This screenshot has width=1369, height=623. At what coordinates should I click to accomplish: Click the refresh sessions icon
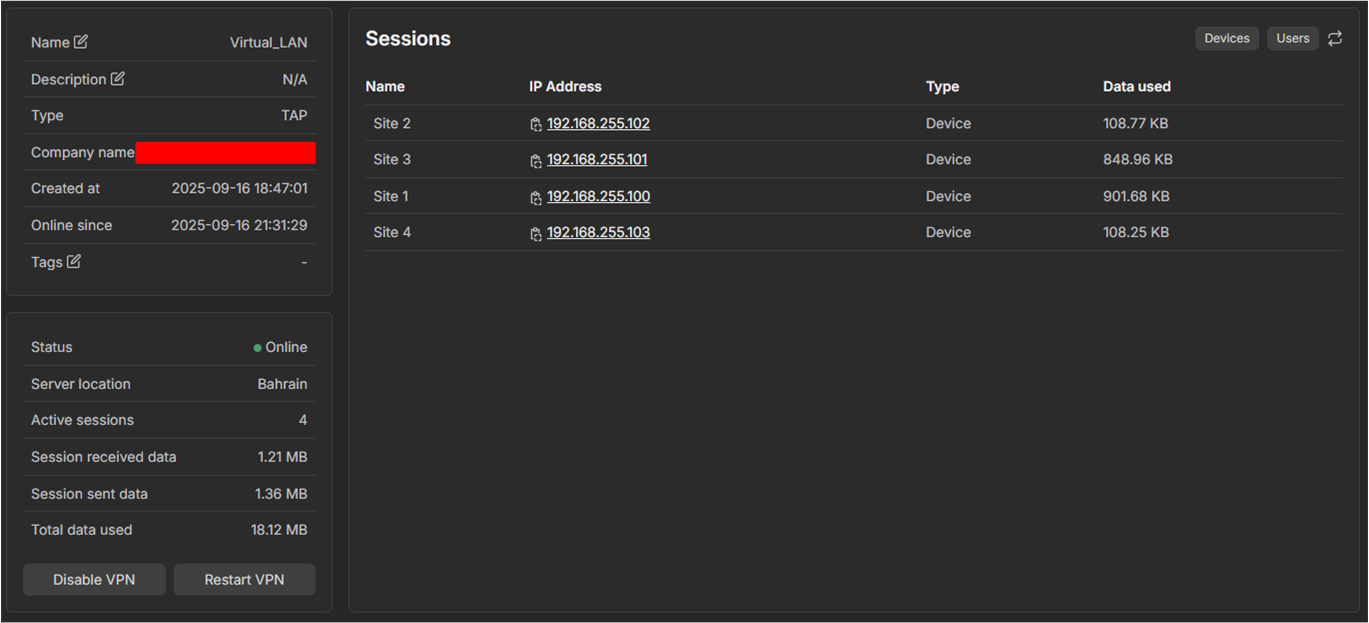click(x=1335, y=39)
